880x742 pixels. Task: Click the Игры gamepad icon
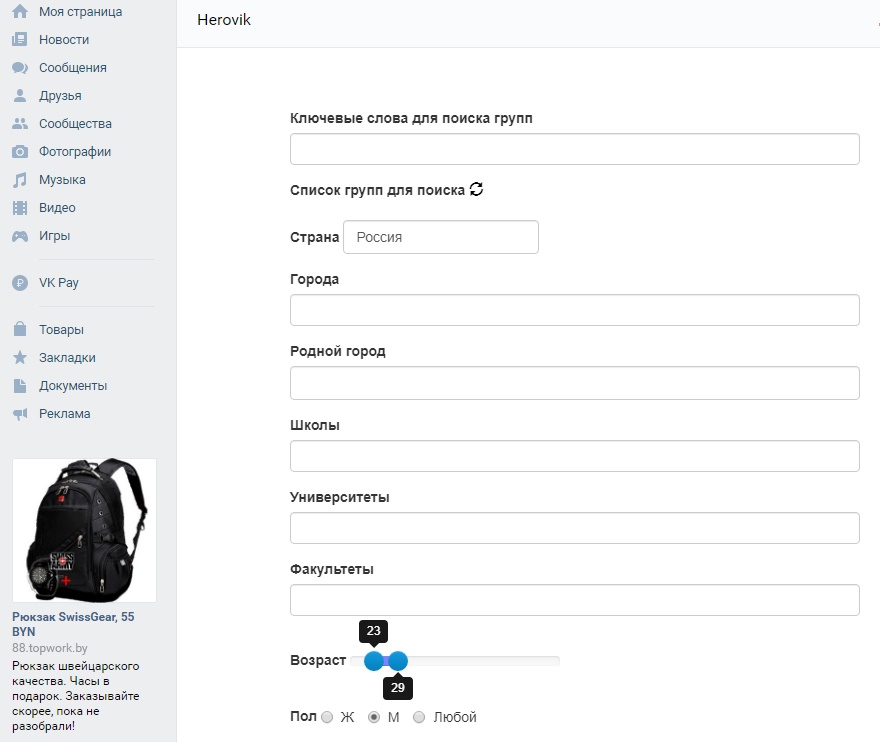pyautogui.click(x=19, y=236)
